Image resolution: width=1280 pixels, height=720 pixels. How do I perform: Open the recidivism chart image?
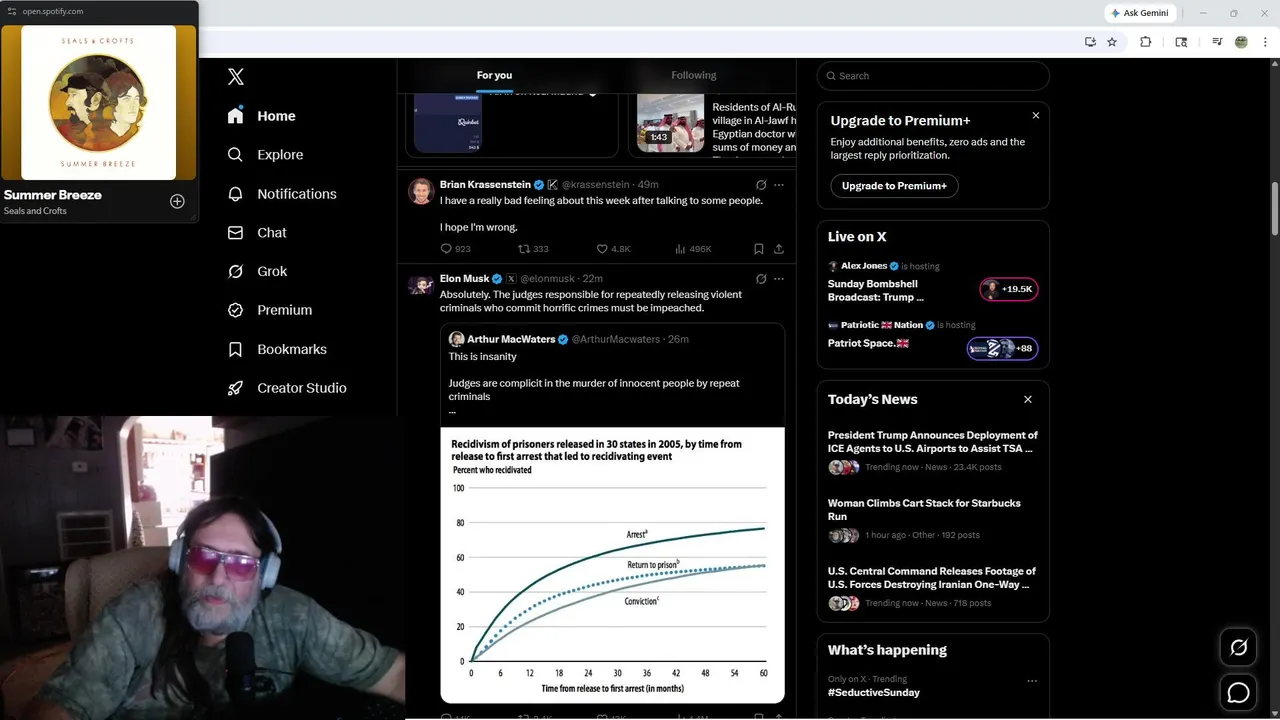(x=612, y=565)
